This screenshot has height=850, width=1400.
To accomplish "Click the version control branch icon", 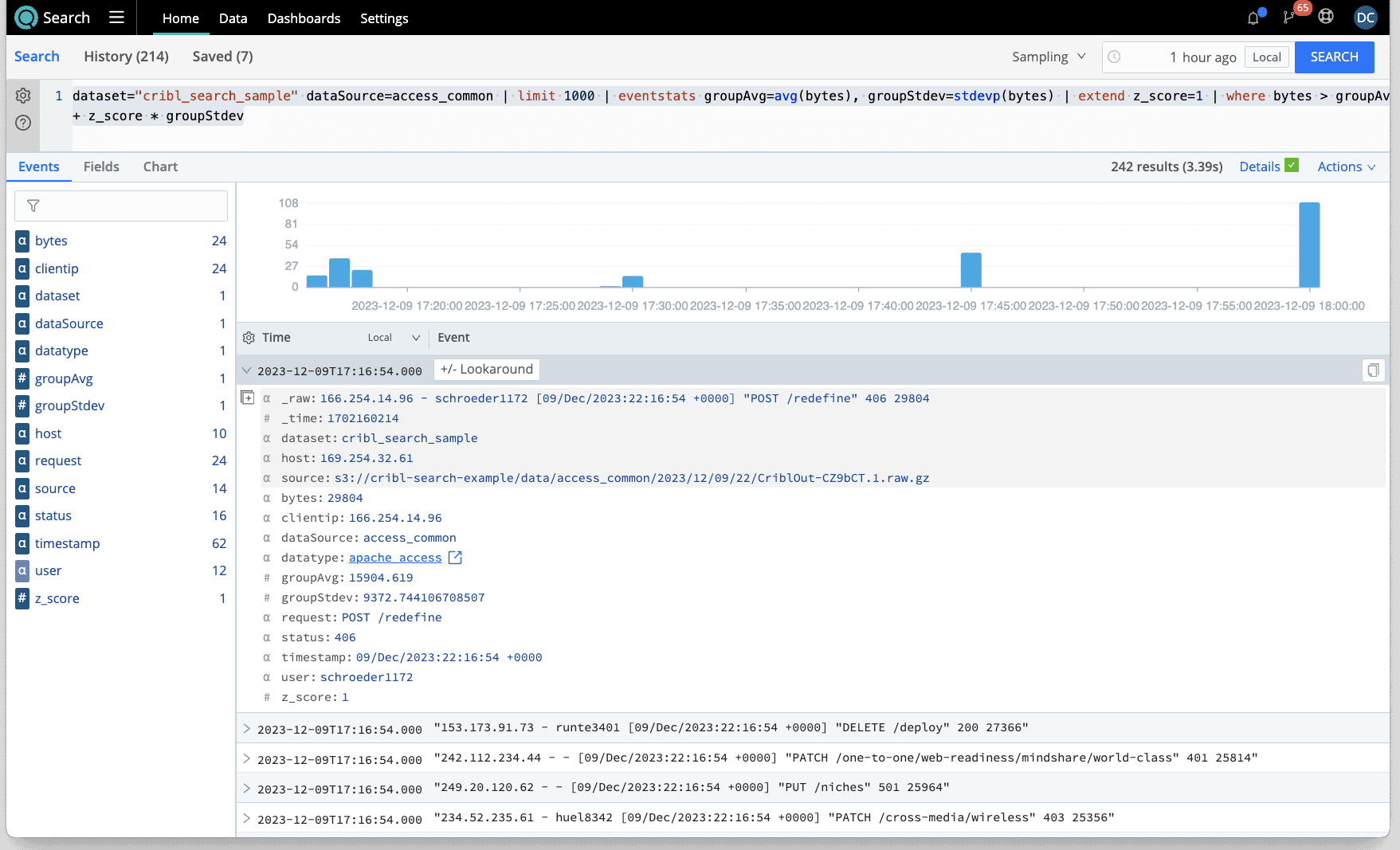I will (x=1289, y=18).
